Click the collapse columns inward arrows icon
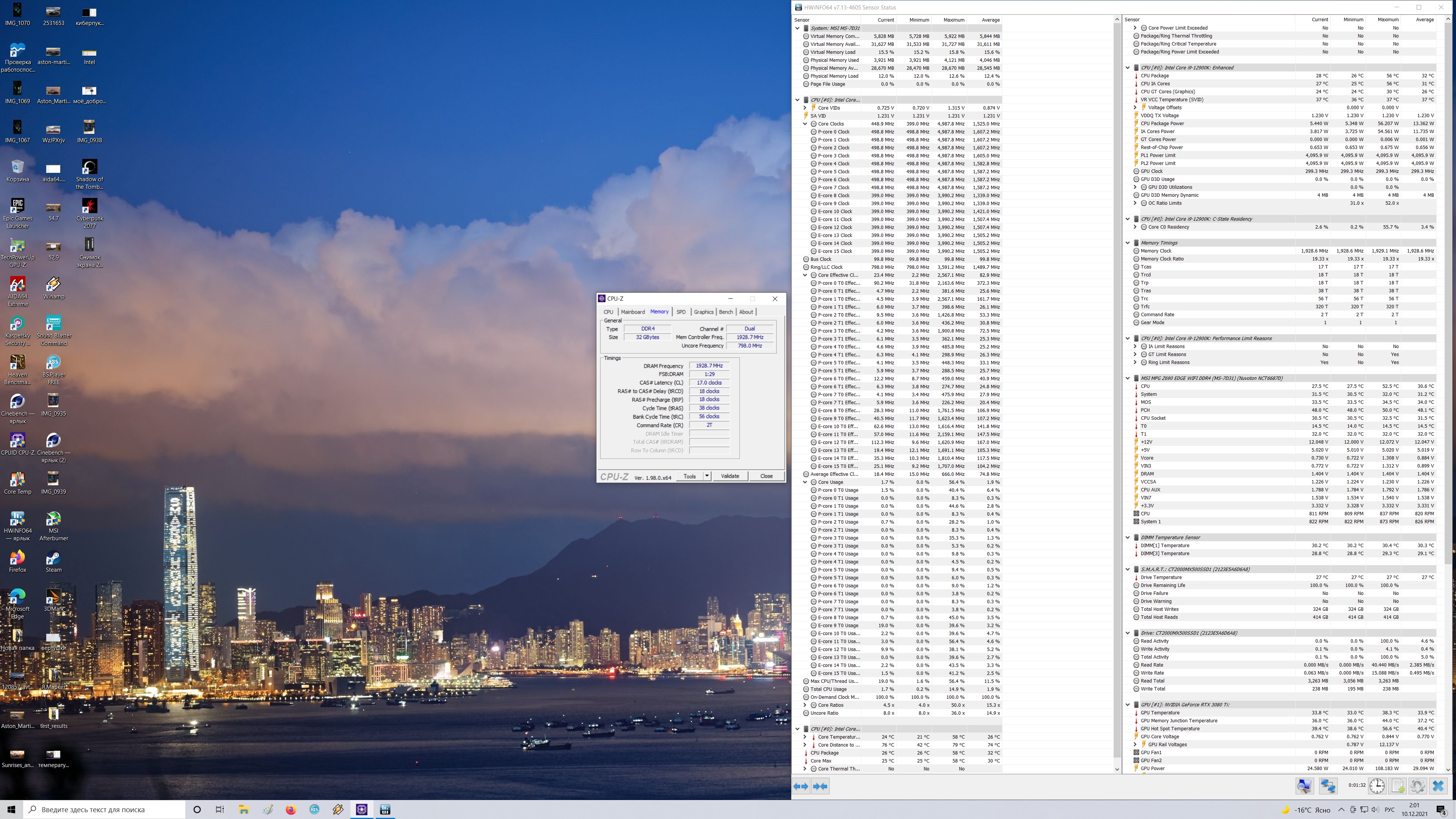 [820, 786]
